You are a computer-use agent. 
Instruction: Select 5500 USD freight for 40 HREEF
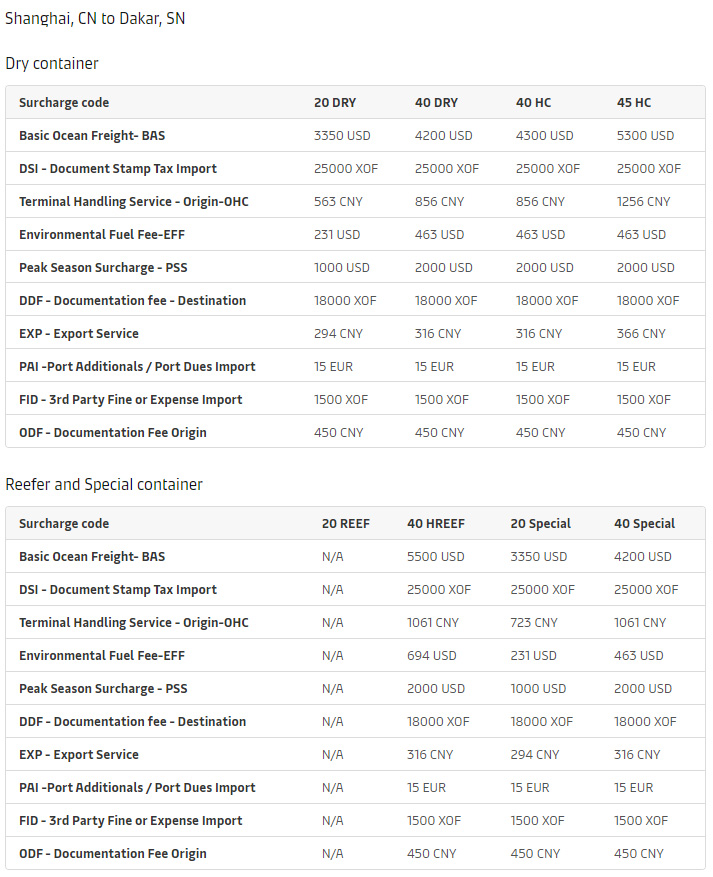(436, 557)
